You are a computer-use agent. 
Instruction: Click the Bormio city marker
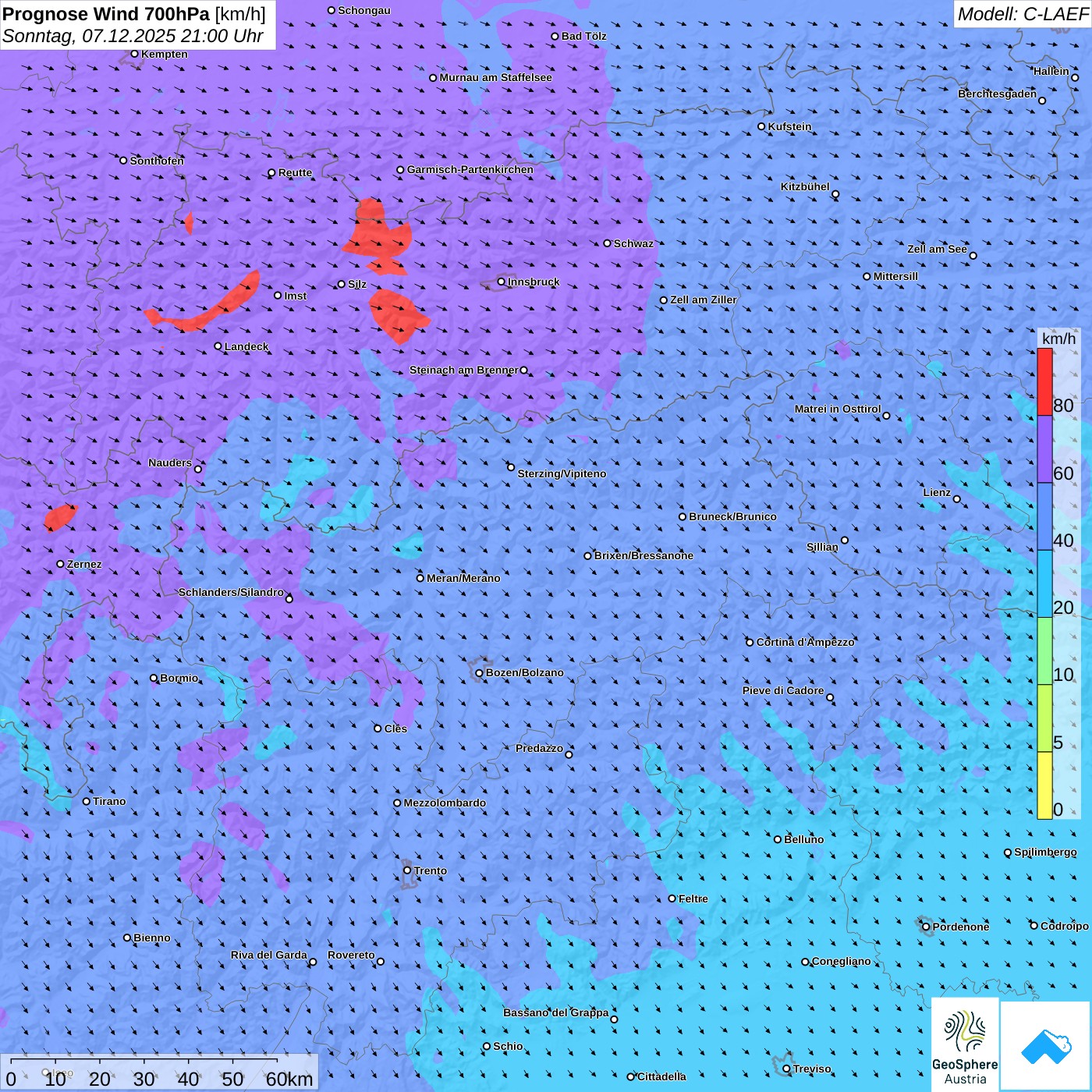(x=154, y=678)
